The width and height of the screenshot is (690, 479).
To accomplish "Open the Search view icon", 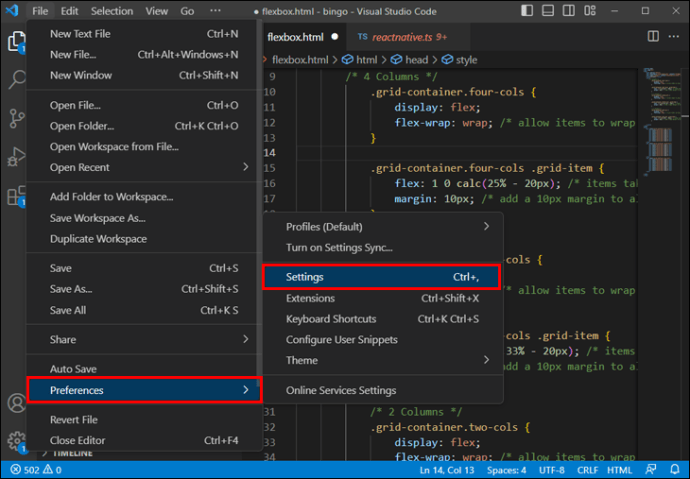I will [x=15, y=81].
